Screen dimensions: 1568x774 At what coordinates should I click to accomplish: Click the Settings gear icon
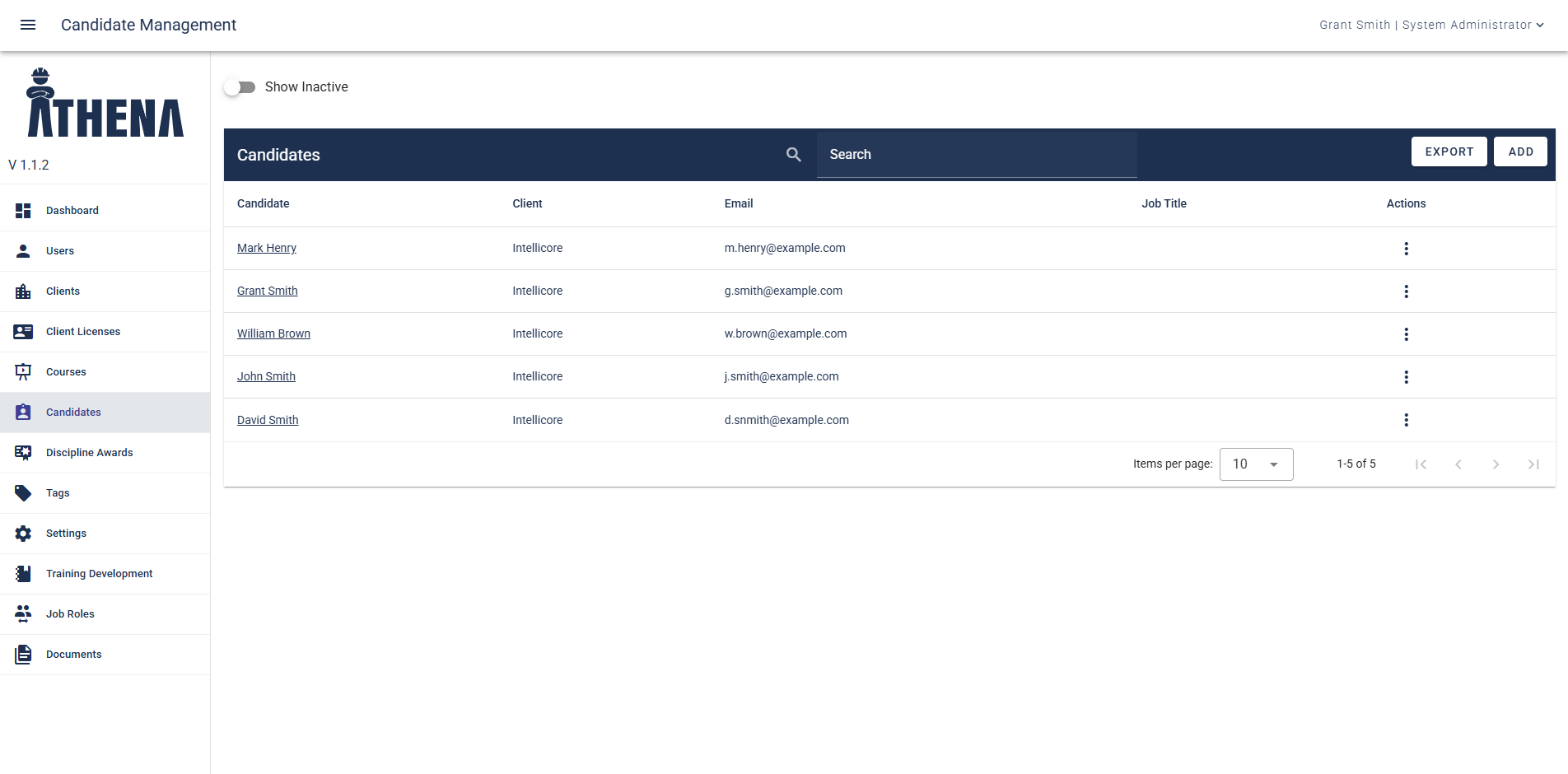point(23,534)
